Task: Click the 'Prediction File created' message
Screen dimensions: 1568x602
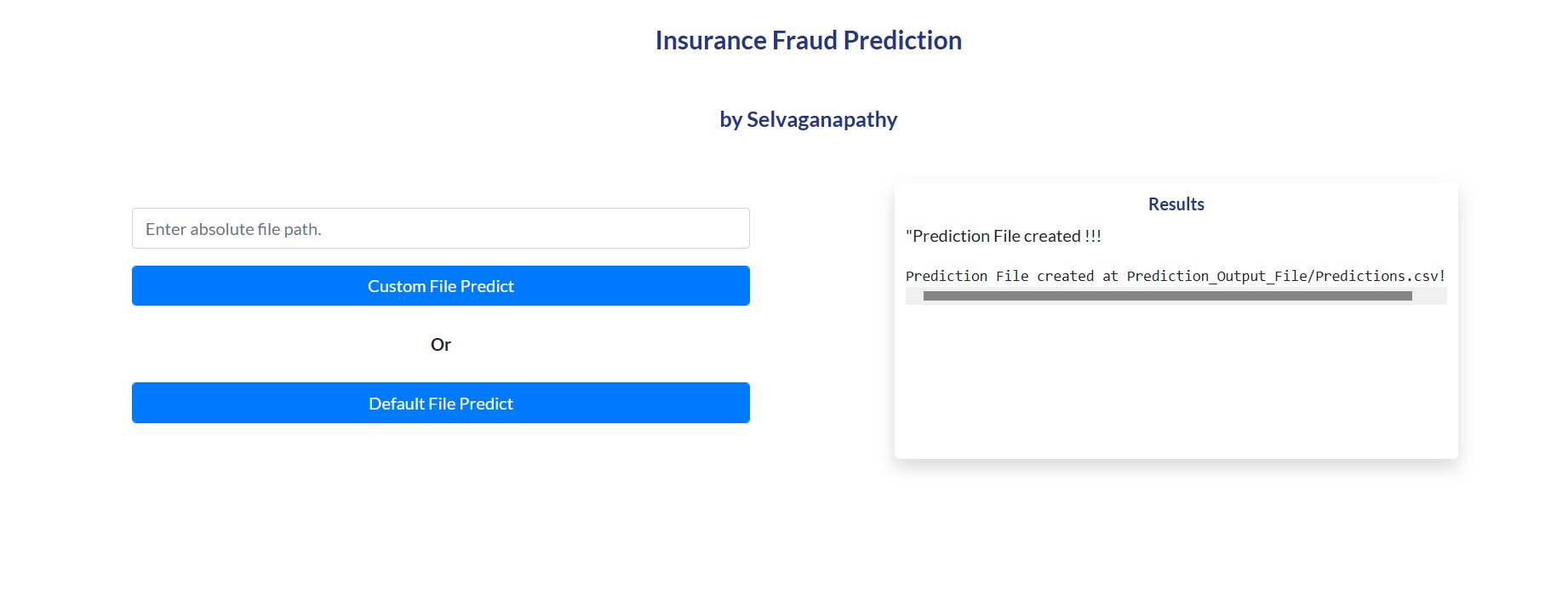Action: [1004, 236]
